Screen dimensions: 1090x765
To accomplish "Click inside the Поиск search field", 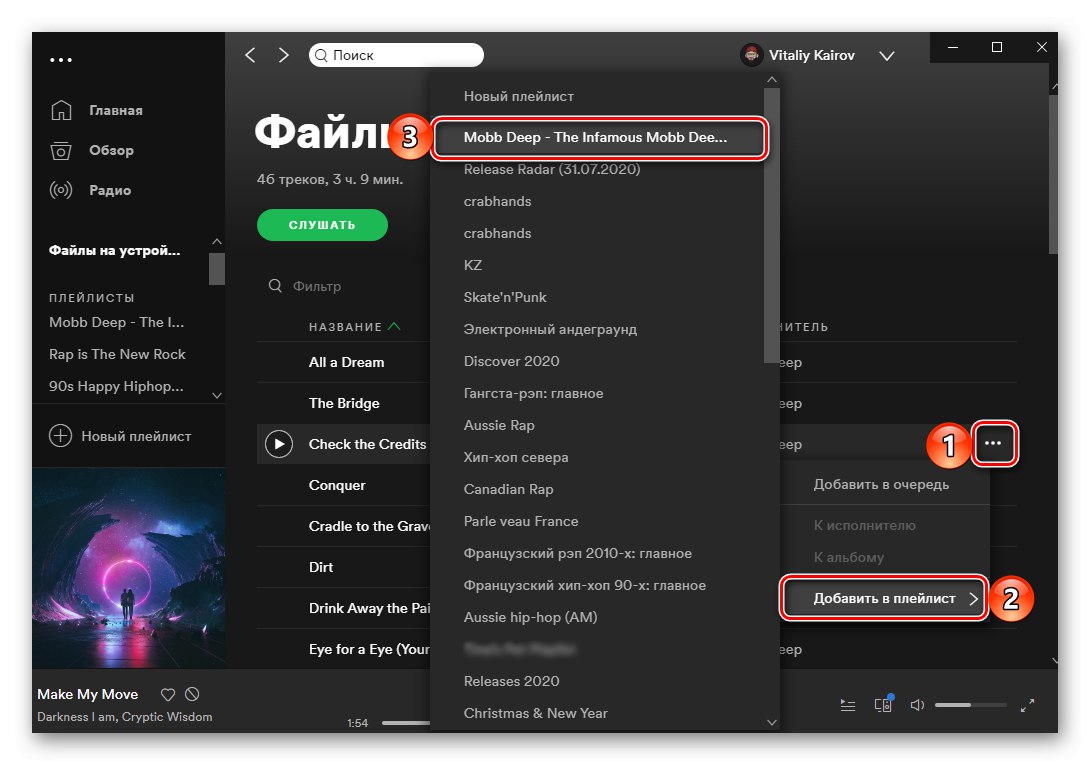I will tap(400, 55).
